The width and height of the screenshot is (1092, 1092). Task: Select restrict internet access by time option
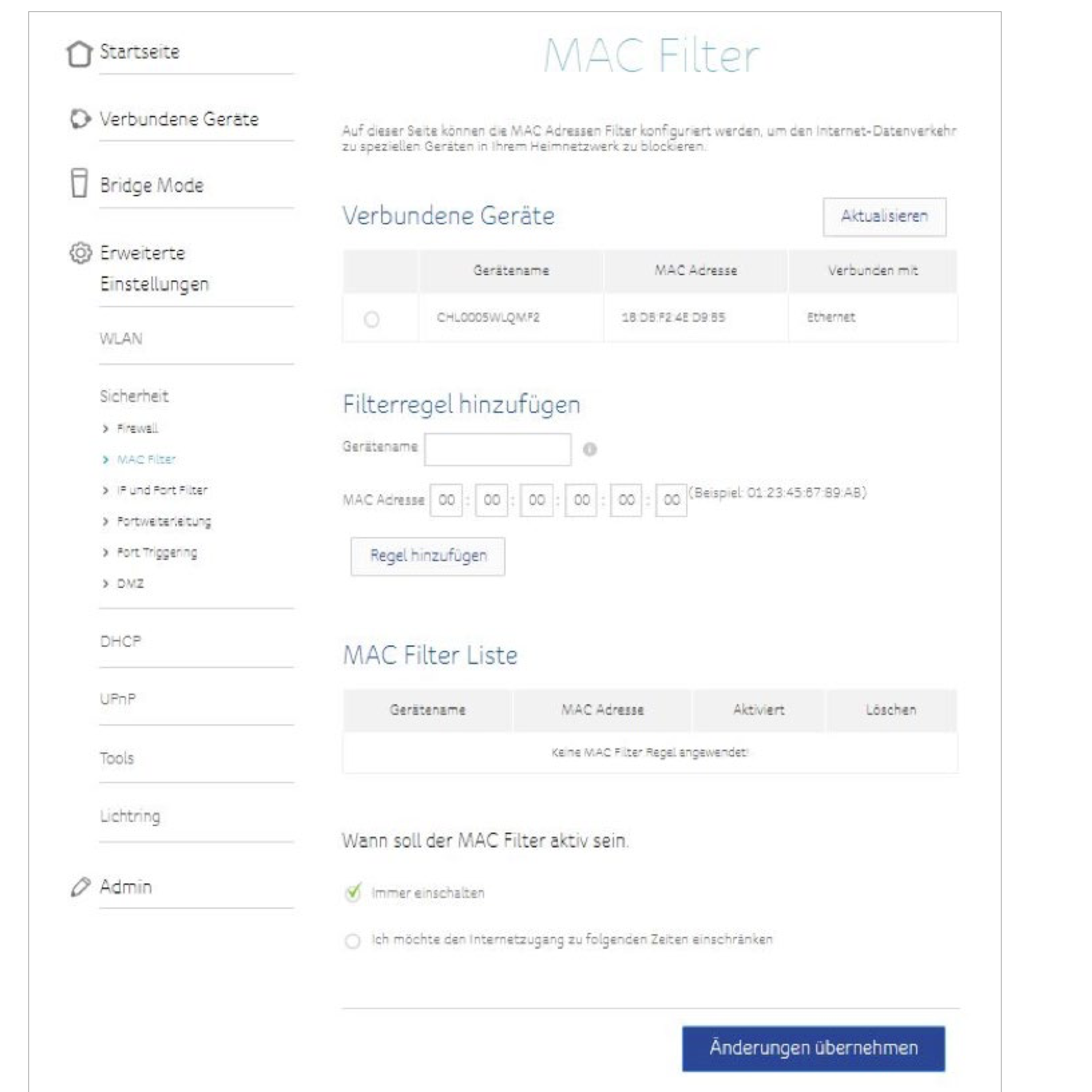[x=353, y=941]
